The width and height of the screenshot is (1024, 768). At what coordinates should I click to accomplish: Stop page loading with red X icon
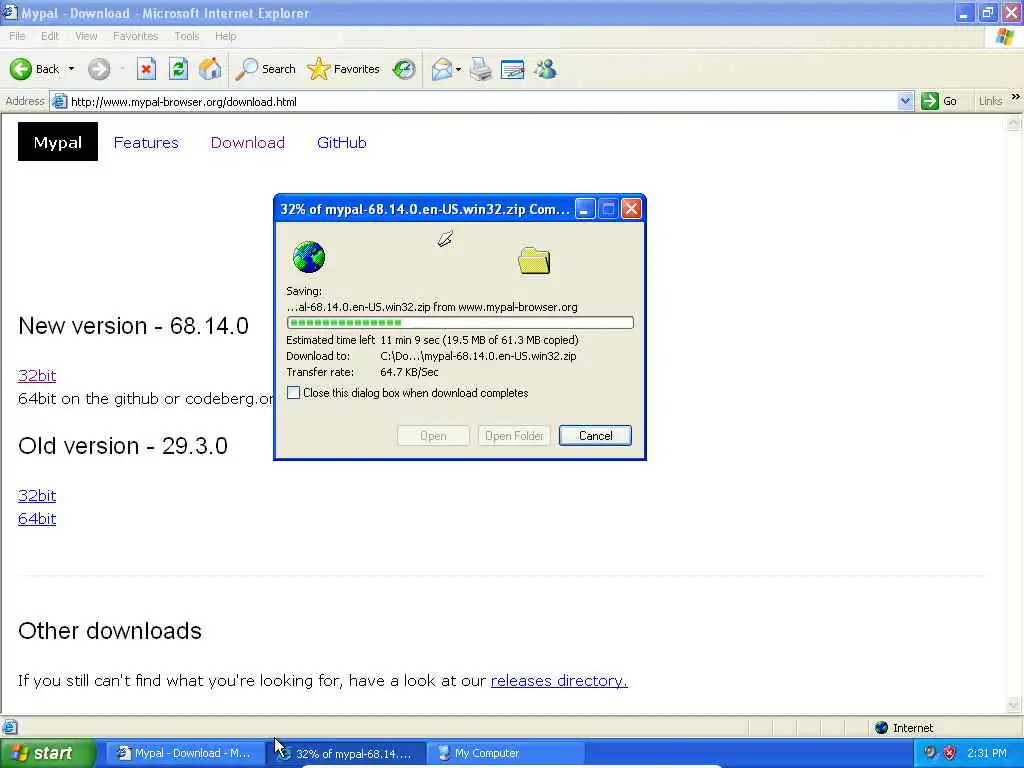click(x=146, y=69)
